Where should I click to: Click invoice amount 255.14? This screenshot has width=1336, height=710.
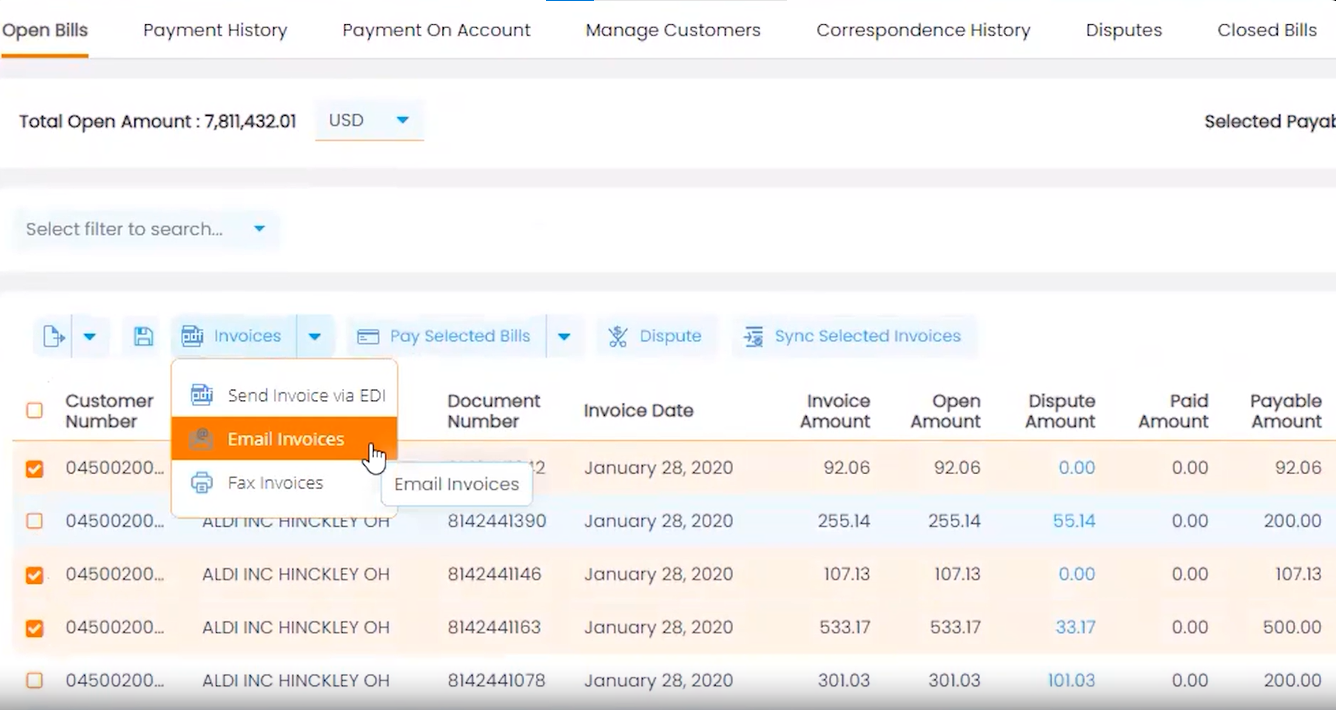843,521
